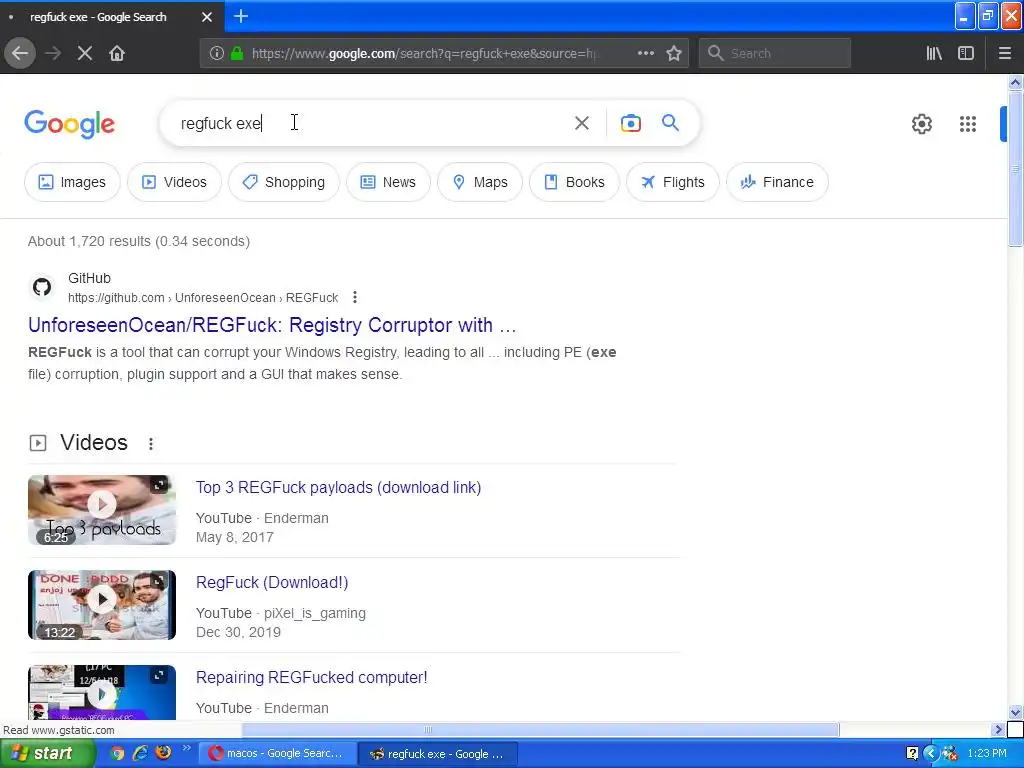
Task: Clear the Google search box with X
Action: point(582,123)
